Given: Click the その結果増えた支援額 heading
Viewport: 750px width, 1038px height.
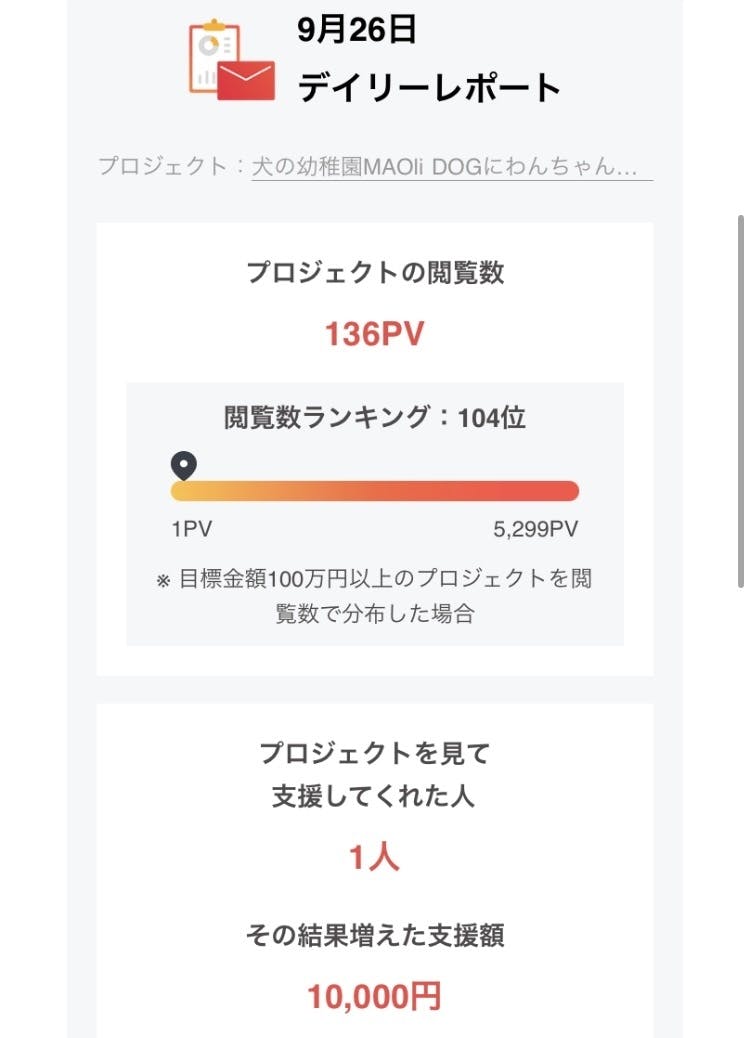Looking at the screenshot, I should (x=375, y=935).
